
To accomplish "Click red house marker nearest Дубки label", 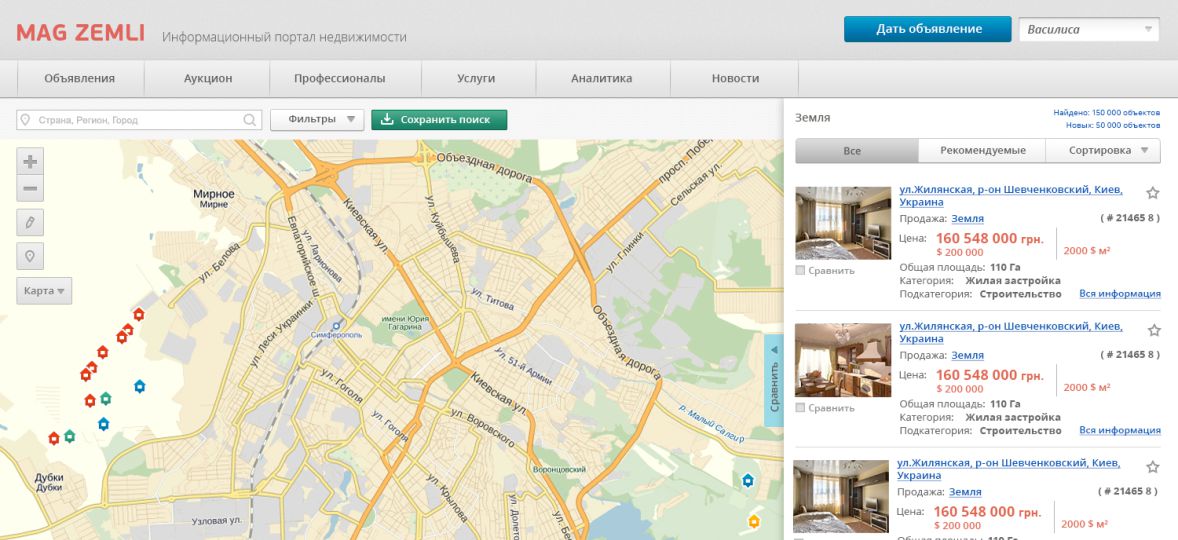I will pos(53,438).
